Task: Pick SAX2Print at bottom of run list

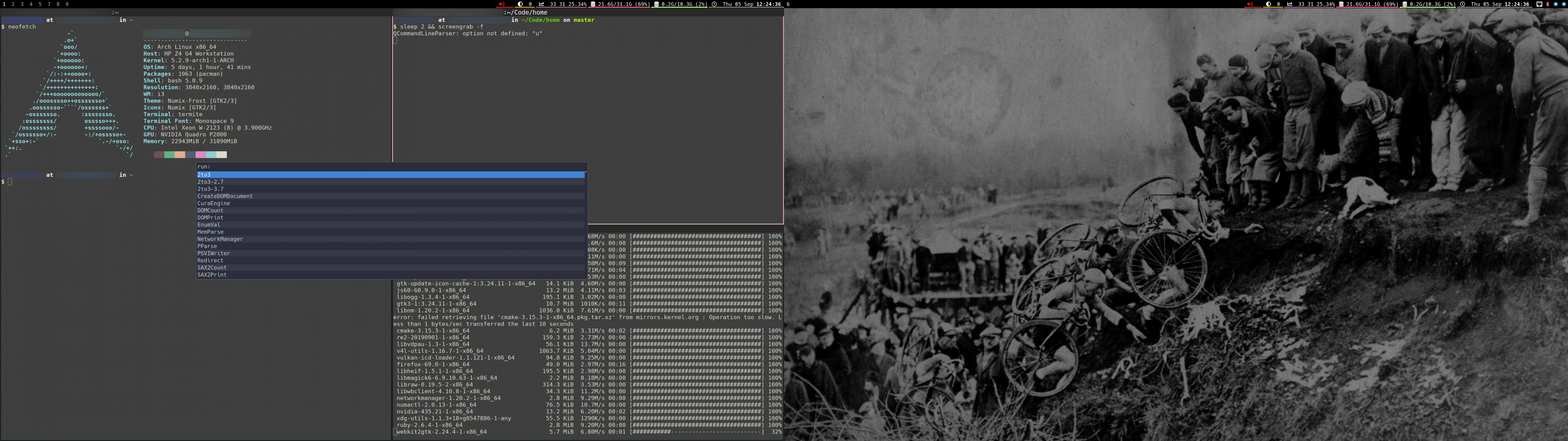Action: tap(211, 275)
